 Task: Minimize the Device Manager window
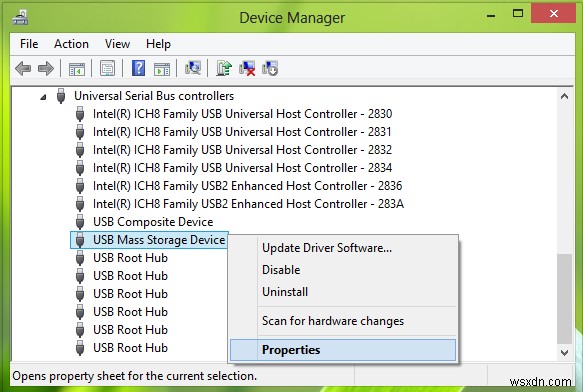491,16
